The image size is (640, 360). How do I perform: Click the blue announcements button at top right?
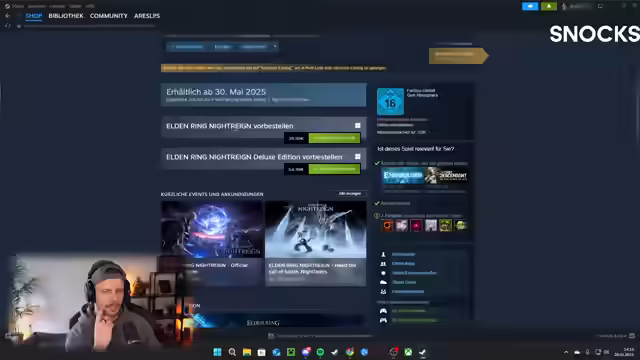pyautogui.click(x=530, y=6)
